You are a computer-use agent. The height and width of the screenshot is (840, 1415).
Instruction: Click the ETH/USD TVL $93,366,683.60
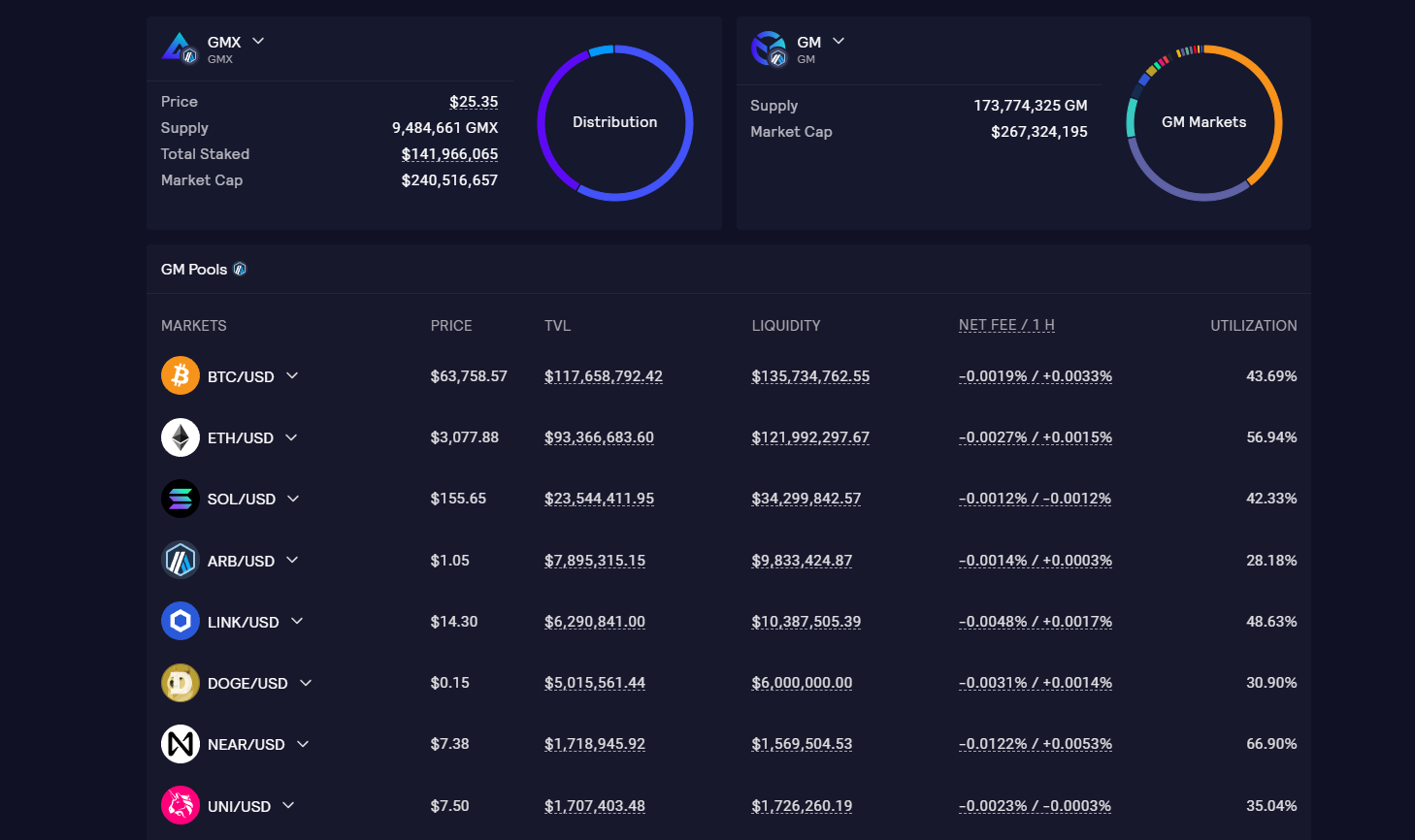[x=599, y=437]
